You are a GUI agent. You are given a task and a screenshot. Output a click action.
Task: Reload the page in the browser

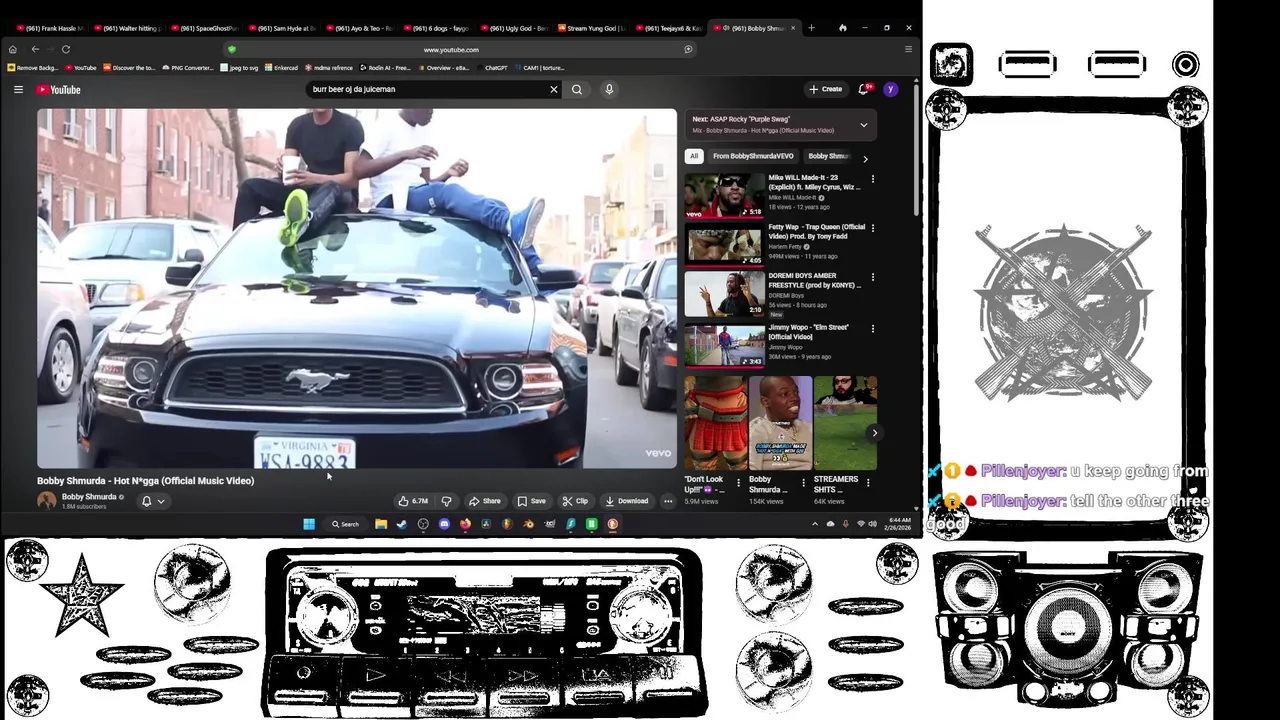(66, 49)
